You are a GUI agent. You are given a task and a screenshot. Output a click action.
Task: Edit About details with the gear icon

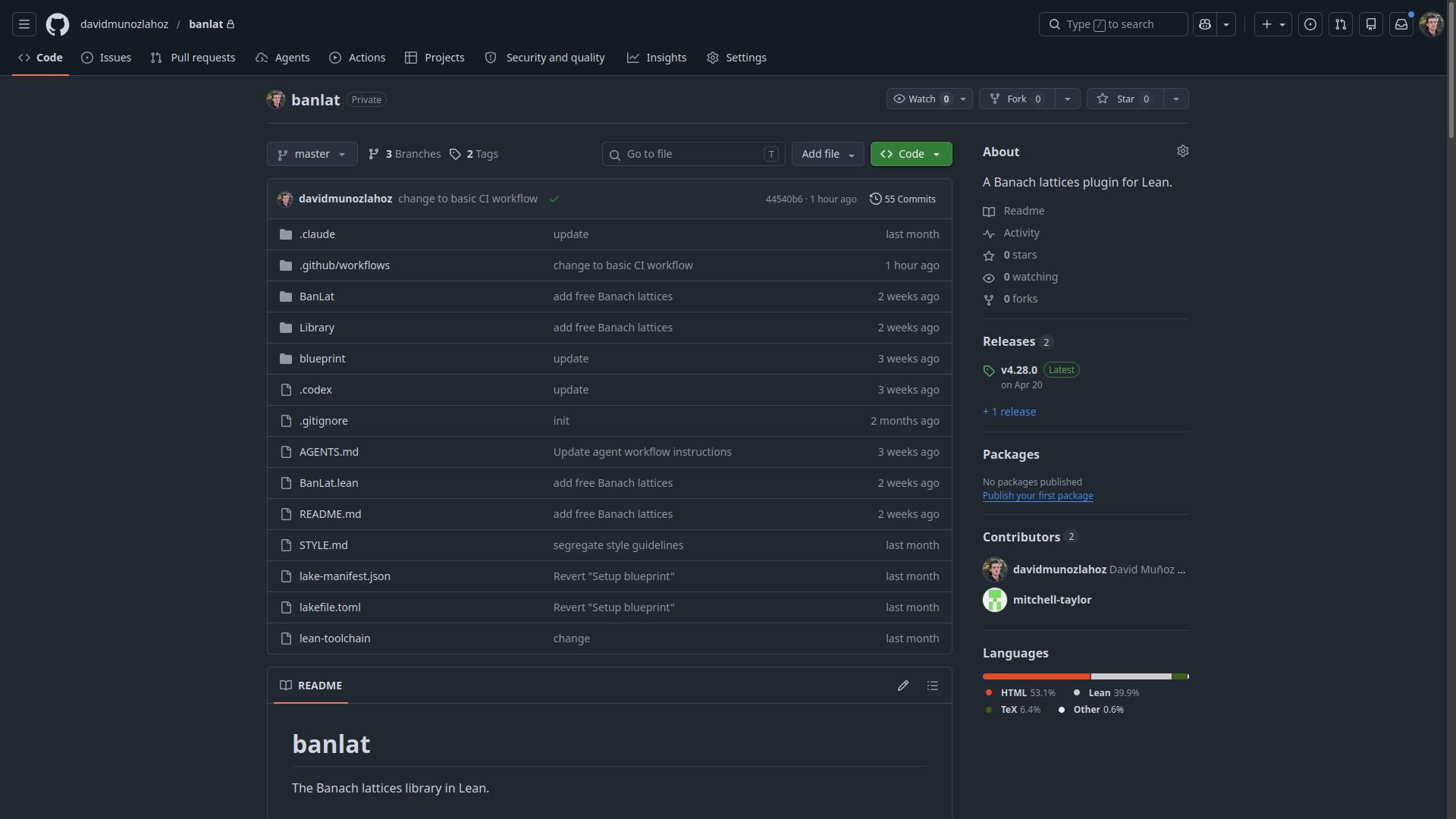[x=1183, y=152]
